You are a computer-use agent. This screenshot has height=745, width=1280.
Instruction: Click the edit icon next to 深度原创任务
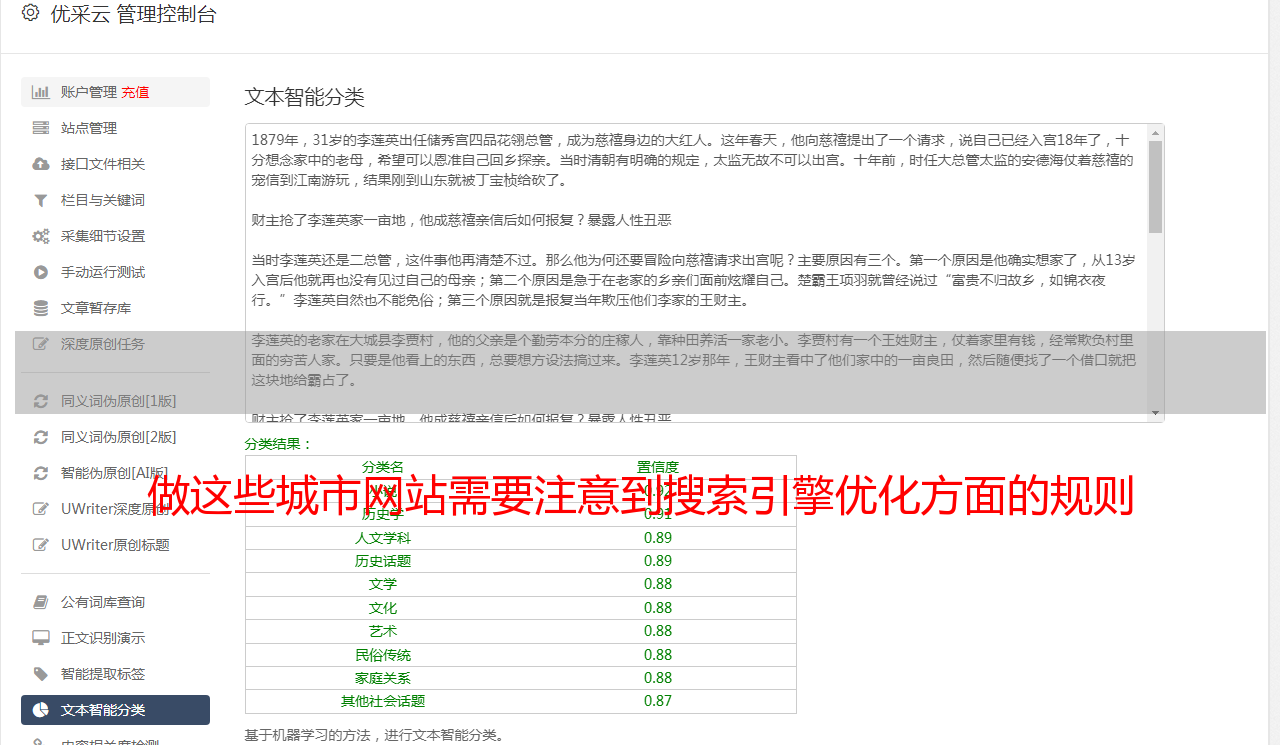click(x=41, y=344)
